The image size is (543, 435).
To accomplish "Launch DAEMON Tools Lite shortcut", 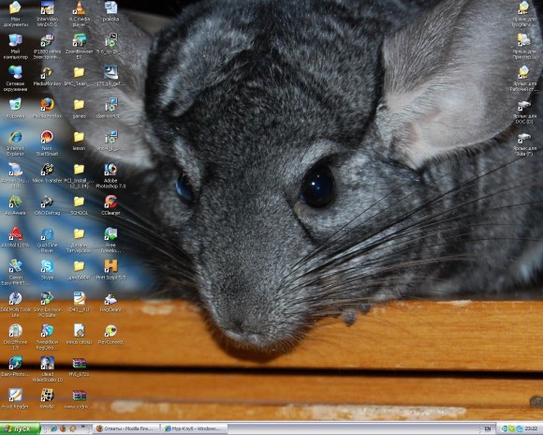I will pos(15,304).
